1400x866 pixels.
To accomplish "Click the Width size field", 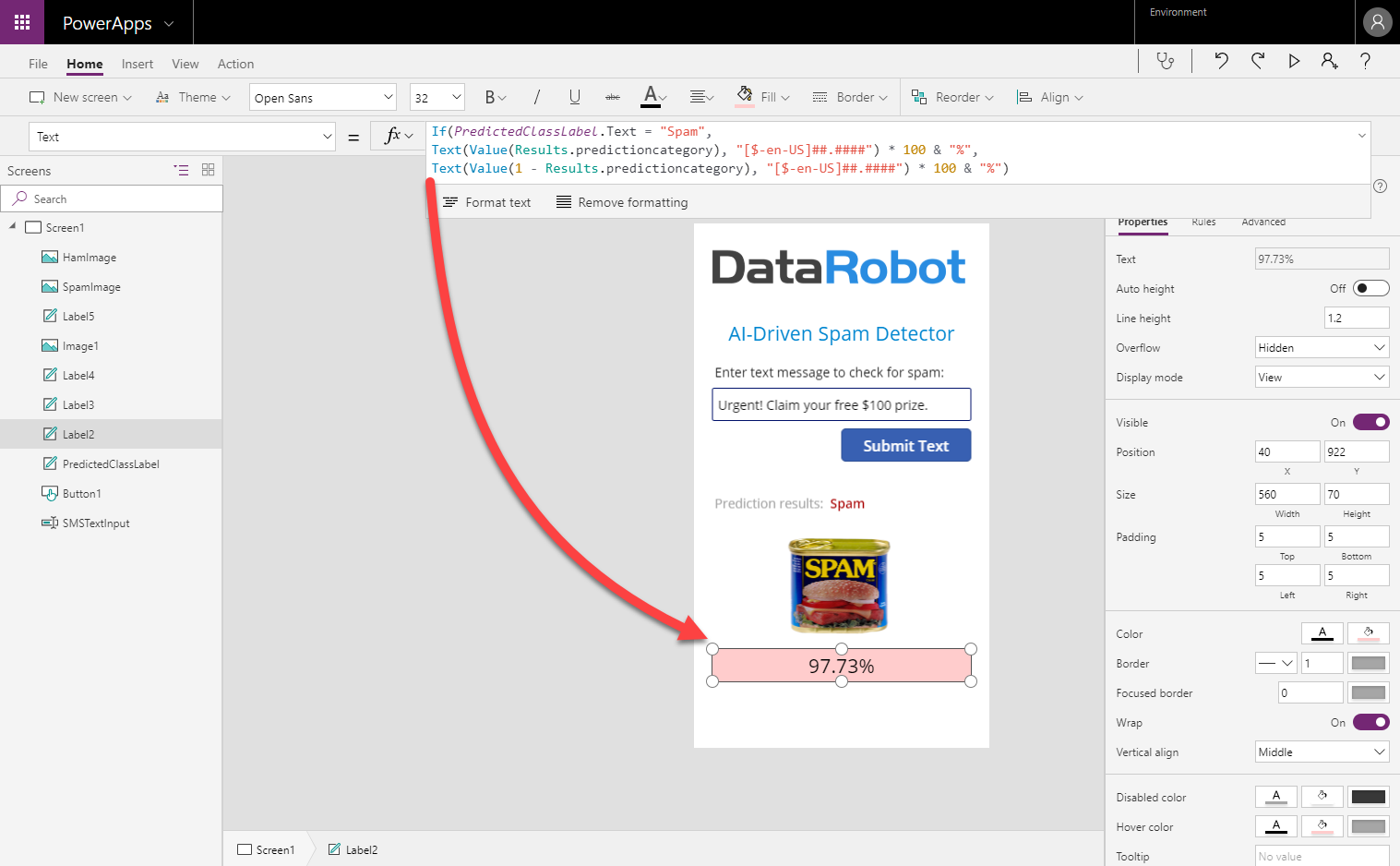I will click(1287, 494).
